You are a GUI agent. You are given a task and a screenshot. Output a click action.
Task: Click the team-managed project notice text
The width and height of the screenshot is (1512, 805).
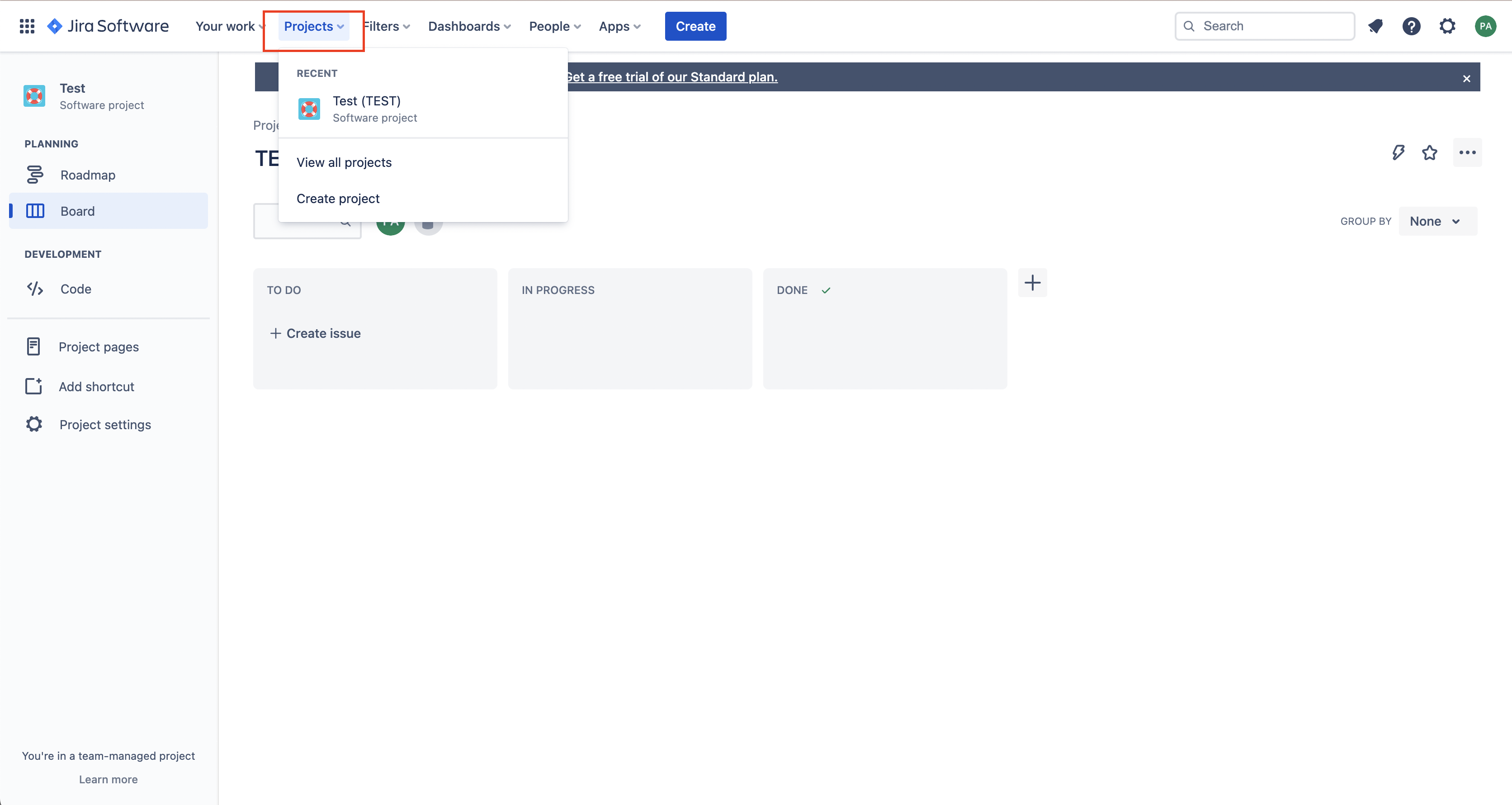click(x=109, y=756)
